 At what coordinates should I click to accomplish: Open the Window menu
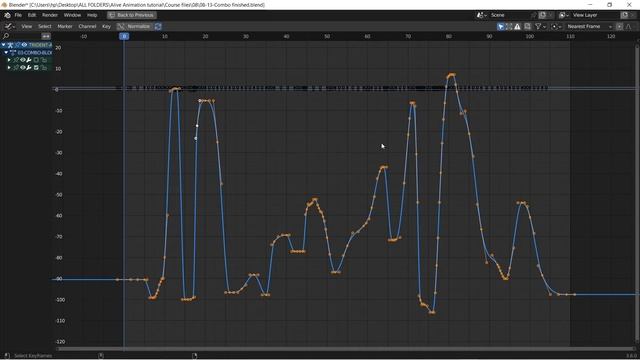point(72,15)
